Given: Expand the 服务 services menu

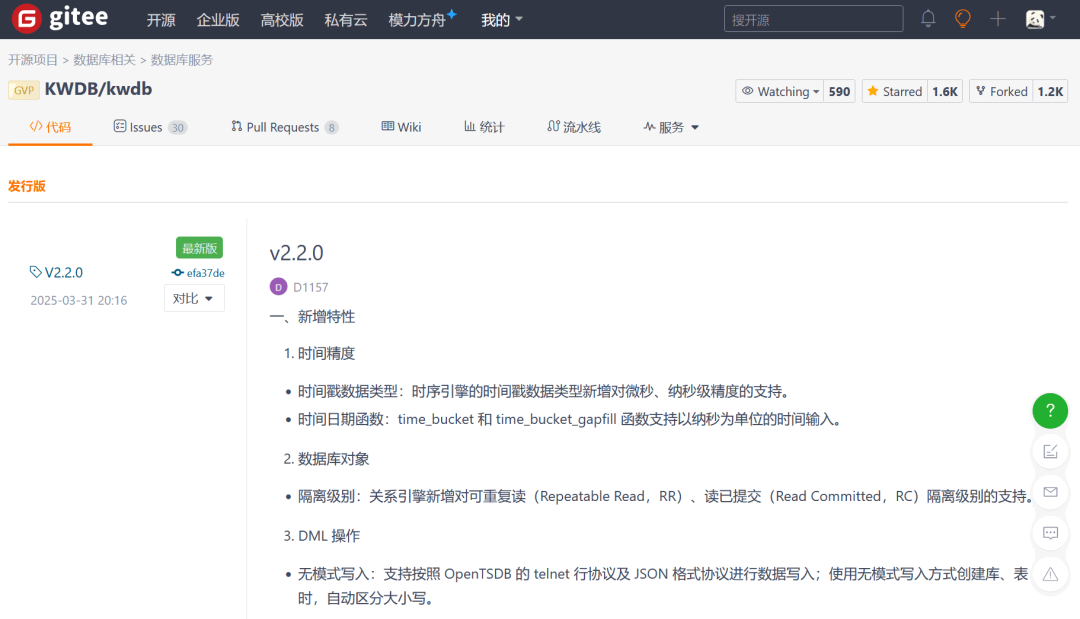Looking at the screenshot, I should tap(671, 127).
